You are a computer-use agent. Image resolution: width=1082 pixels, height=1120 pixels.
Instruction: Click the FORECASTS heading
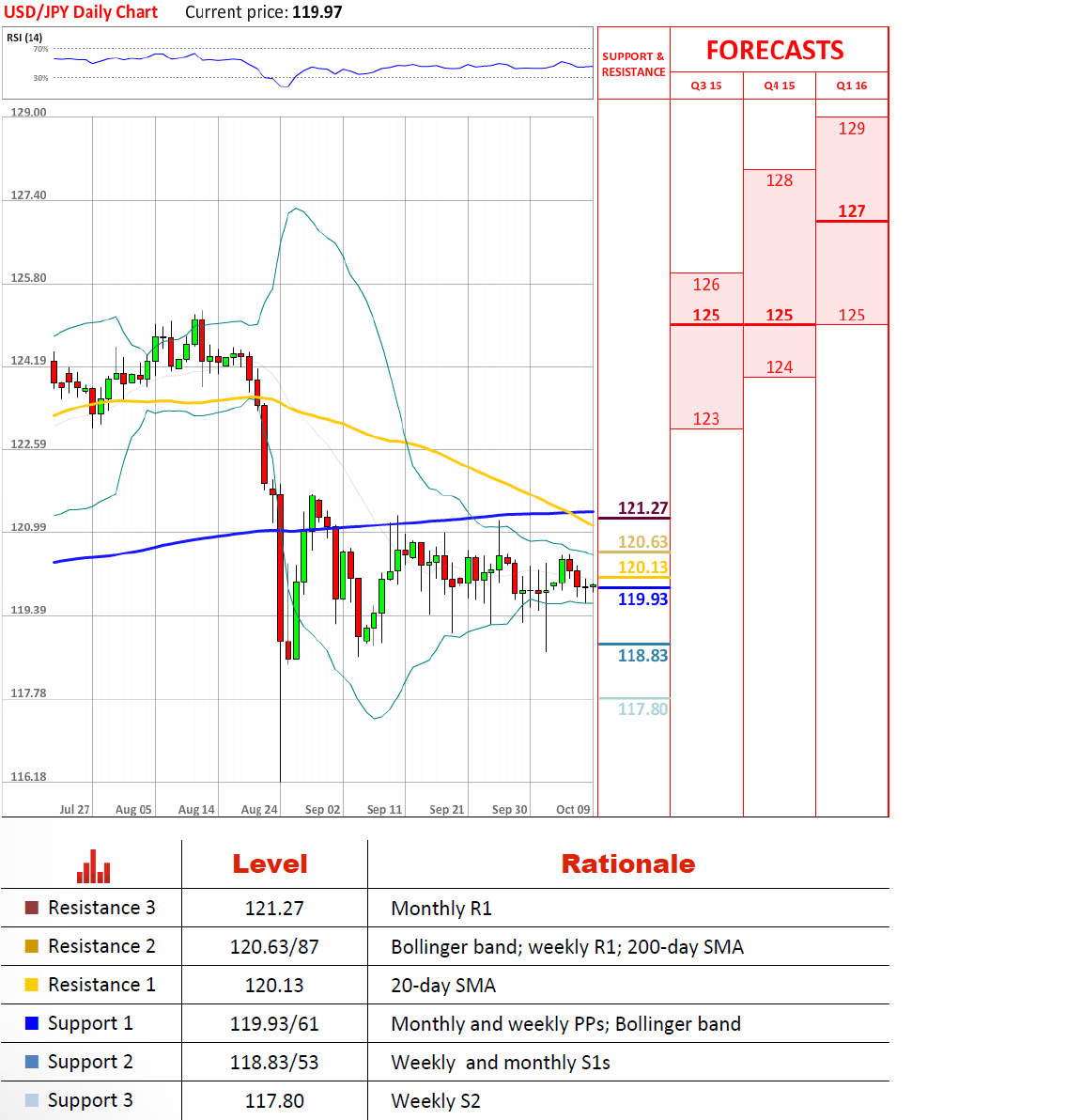coord(775,51)
